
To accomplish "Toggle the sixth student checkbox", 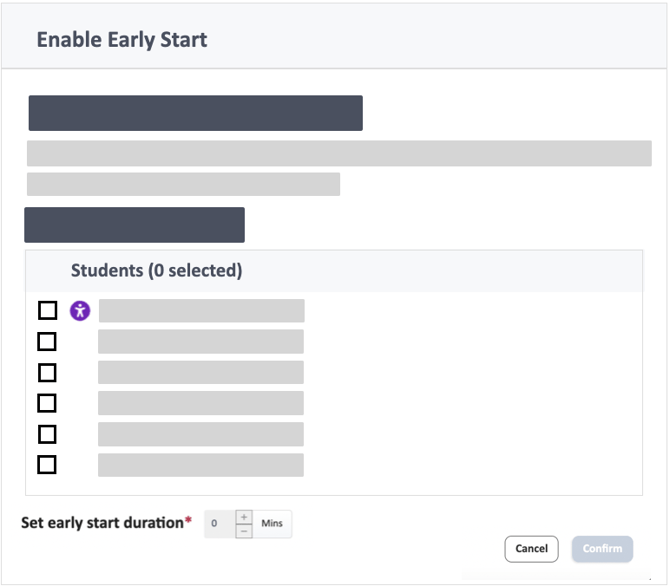I will [47, 465].
